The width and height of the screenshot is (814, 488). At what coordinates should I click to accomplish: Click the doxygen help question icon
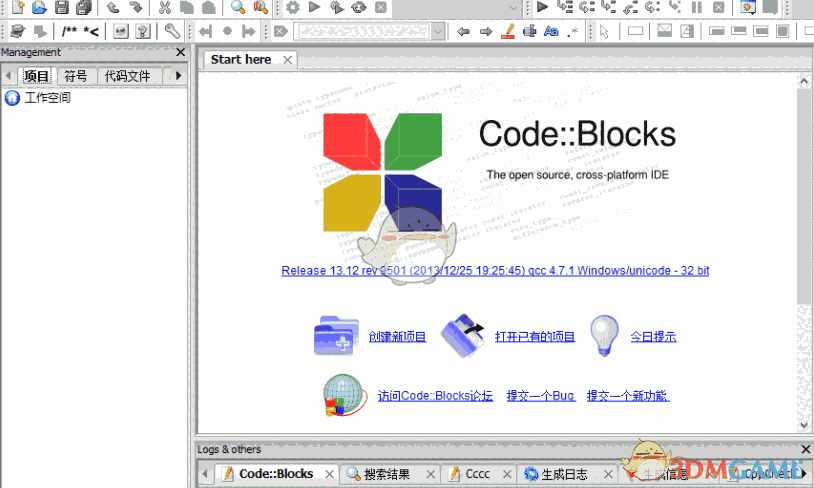(143, 32)
